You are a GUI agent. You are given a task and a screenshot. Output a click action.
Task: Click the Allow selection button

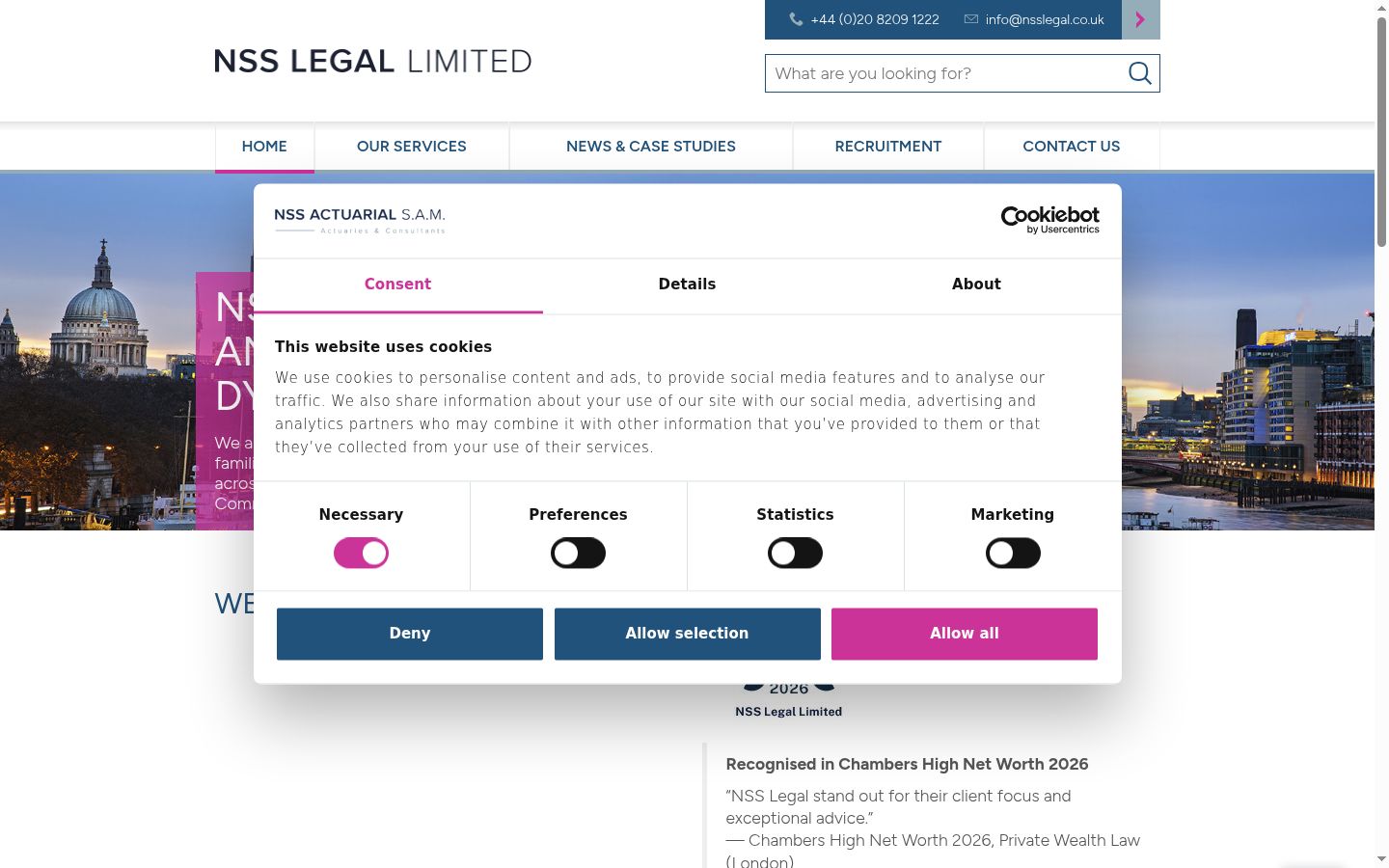point(687,634)
